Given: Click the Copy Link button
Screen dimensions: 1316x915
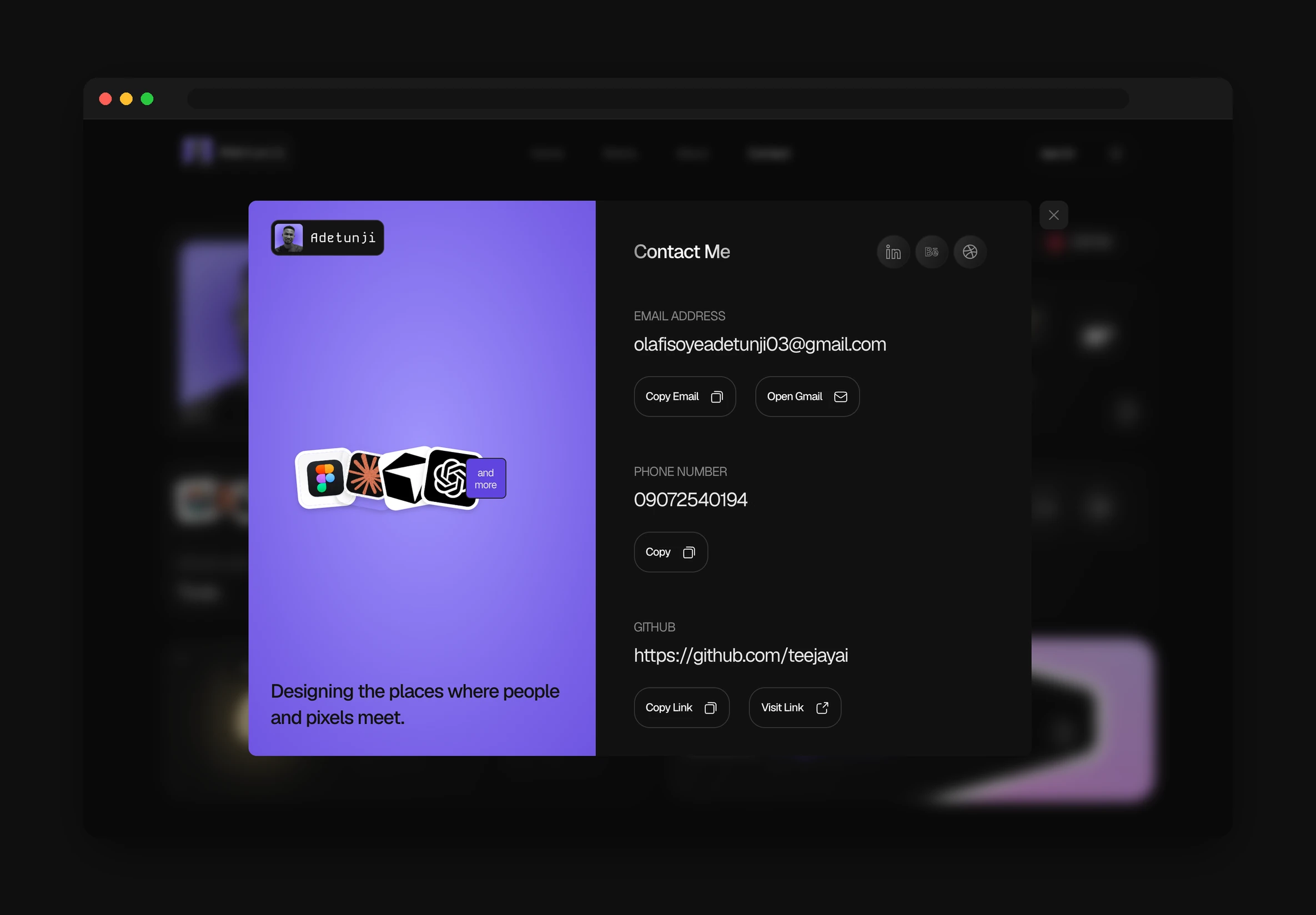Looking at the screenshot, I should tap(681, 707).
